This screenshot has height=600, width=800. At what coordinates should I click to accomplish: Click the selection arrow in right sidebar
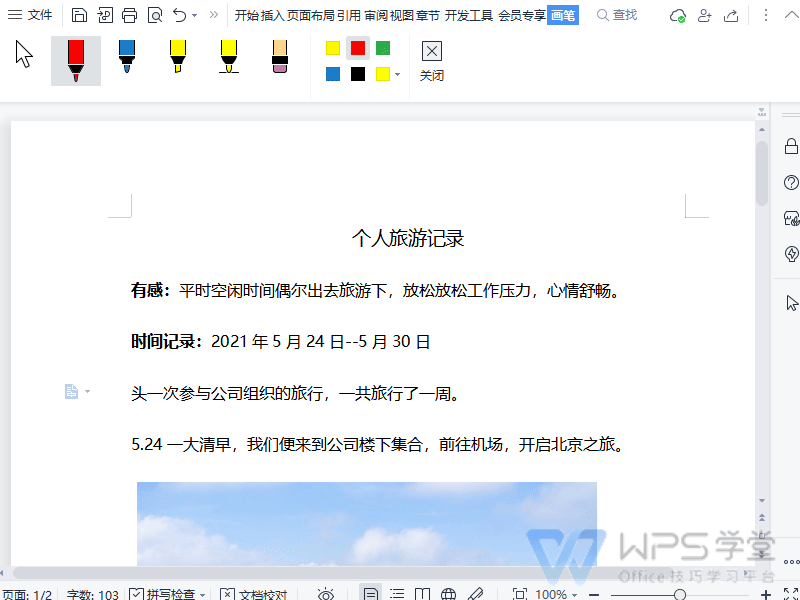[x=792, y=303]
